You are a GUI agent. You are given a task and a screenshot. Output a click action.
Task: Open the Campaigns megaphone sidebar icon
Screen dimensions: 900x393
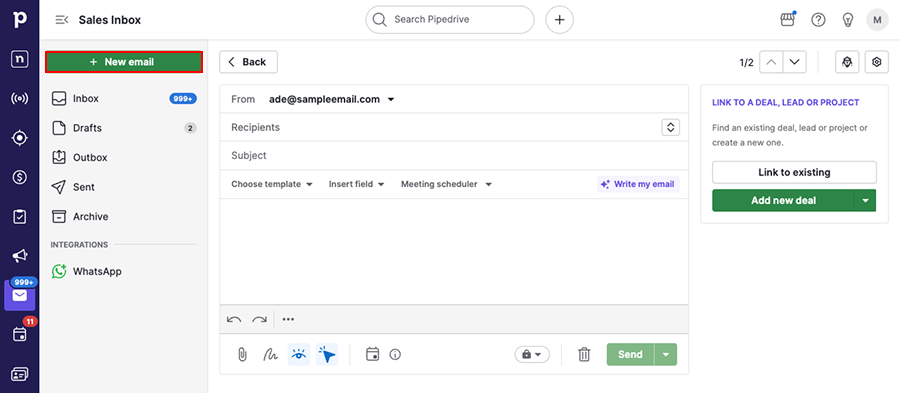[20, 256]
